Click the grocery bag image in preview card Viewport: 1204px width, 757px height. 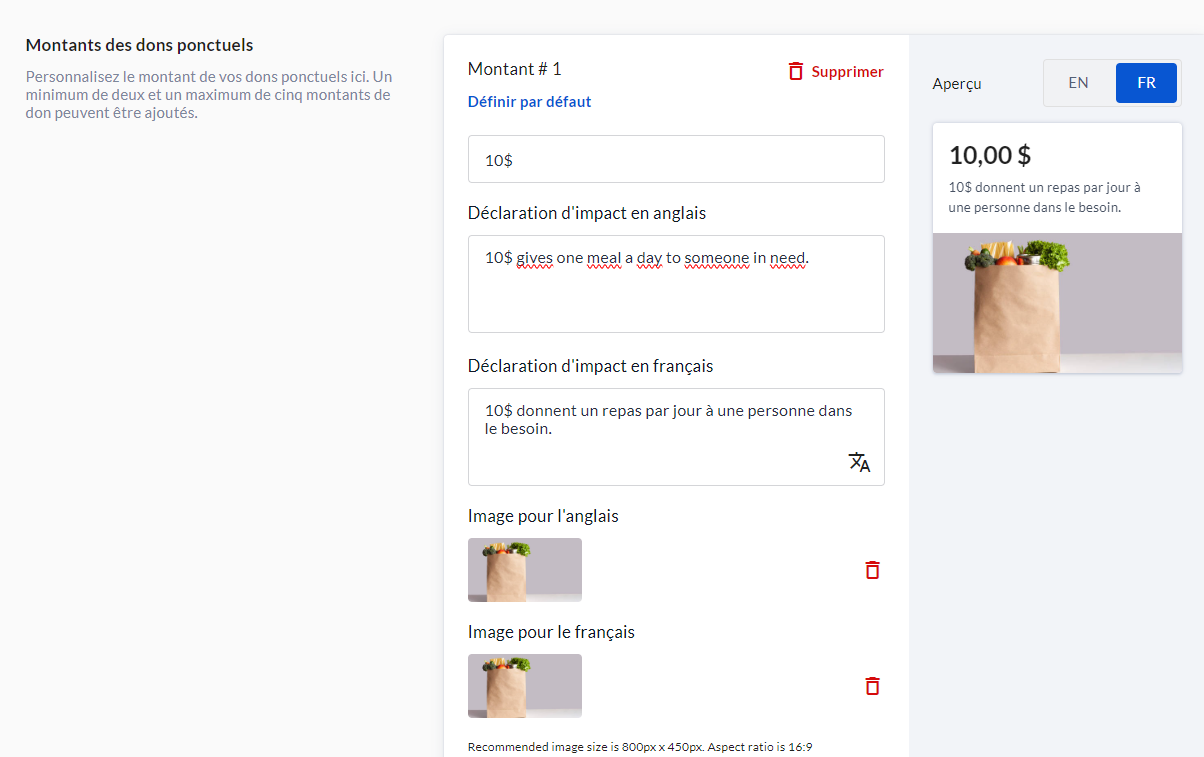point(1057,303)
